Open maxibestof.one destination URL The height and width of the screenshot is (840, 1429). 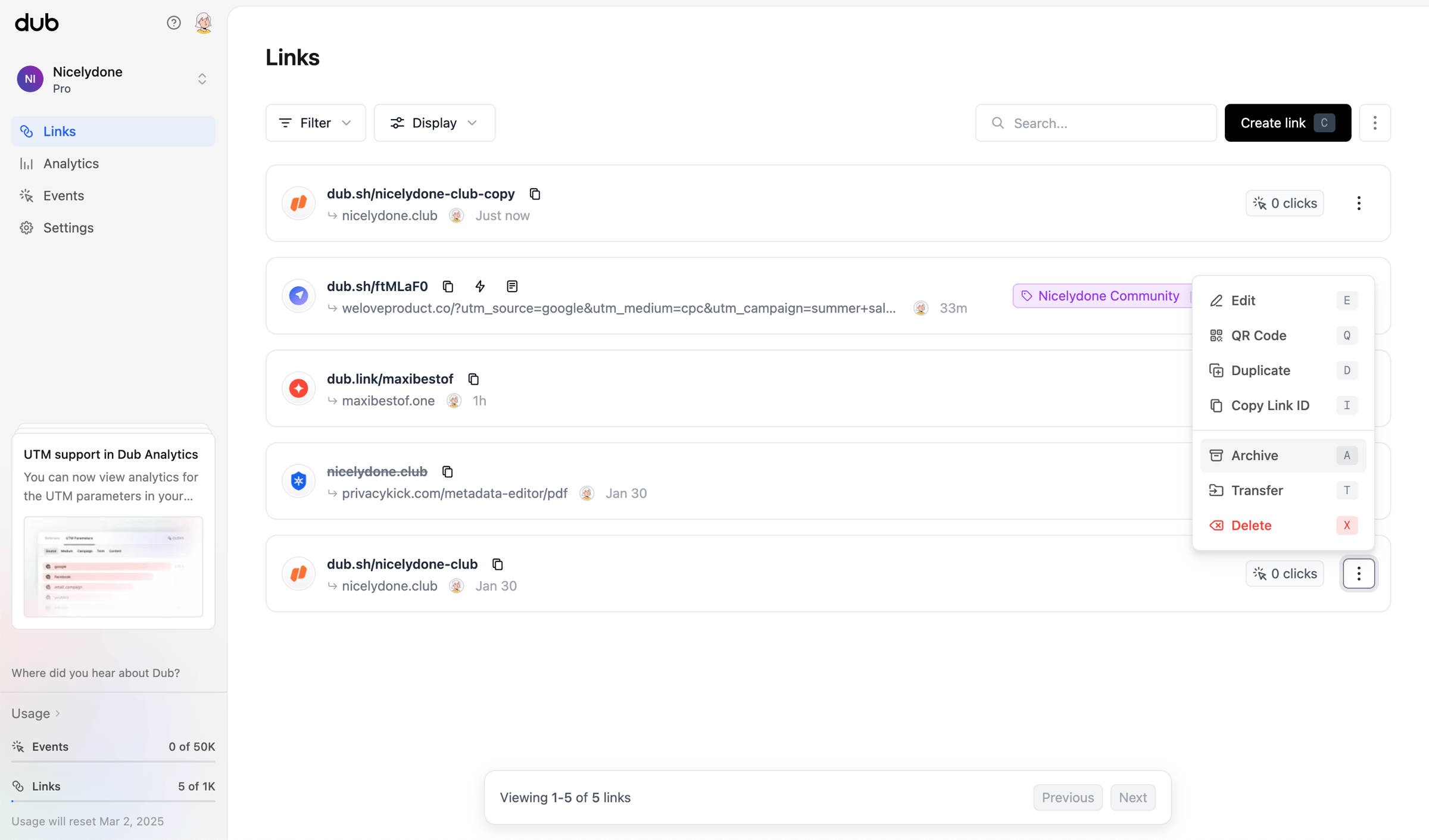(x=388, y=401)
